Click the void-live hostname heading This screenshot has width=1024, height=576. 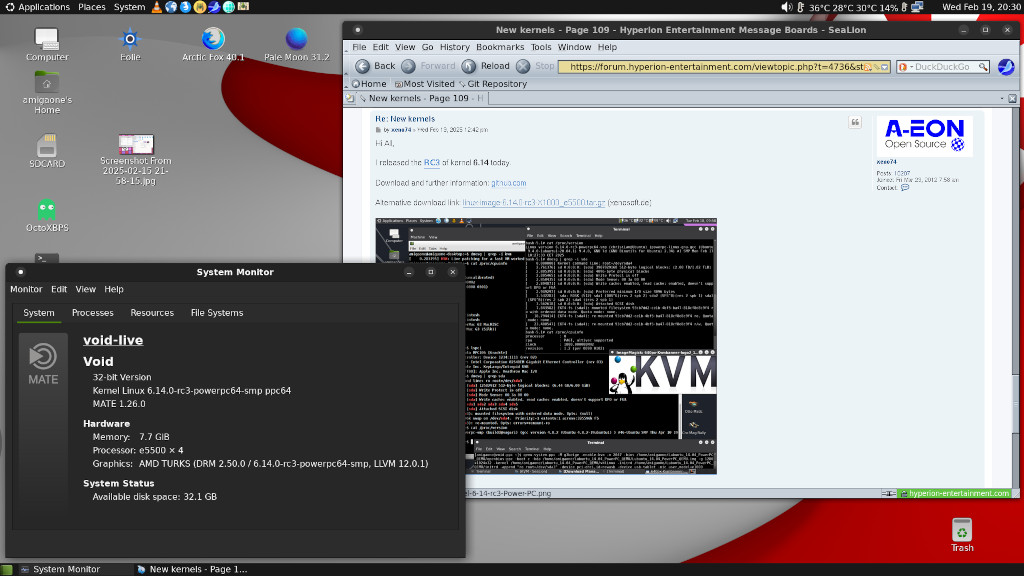coord(113,340)
